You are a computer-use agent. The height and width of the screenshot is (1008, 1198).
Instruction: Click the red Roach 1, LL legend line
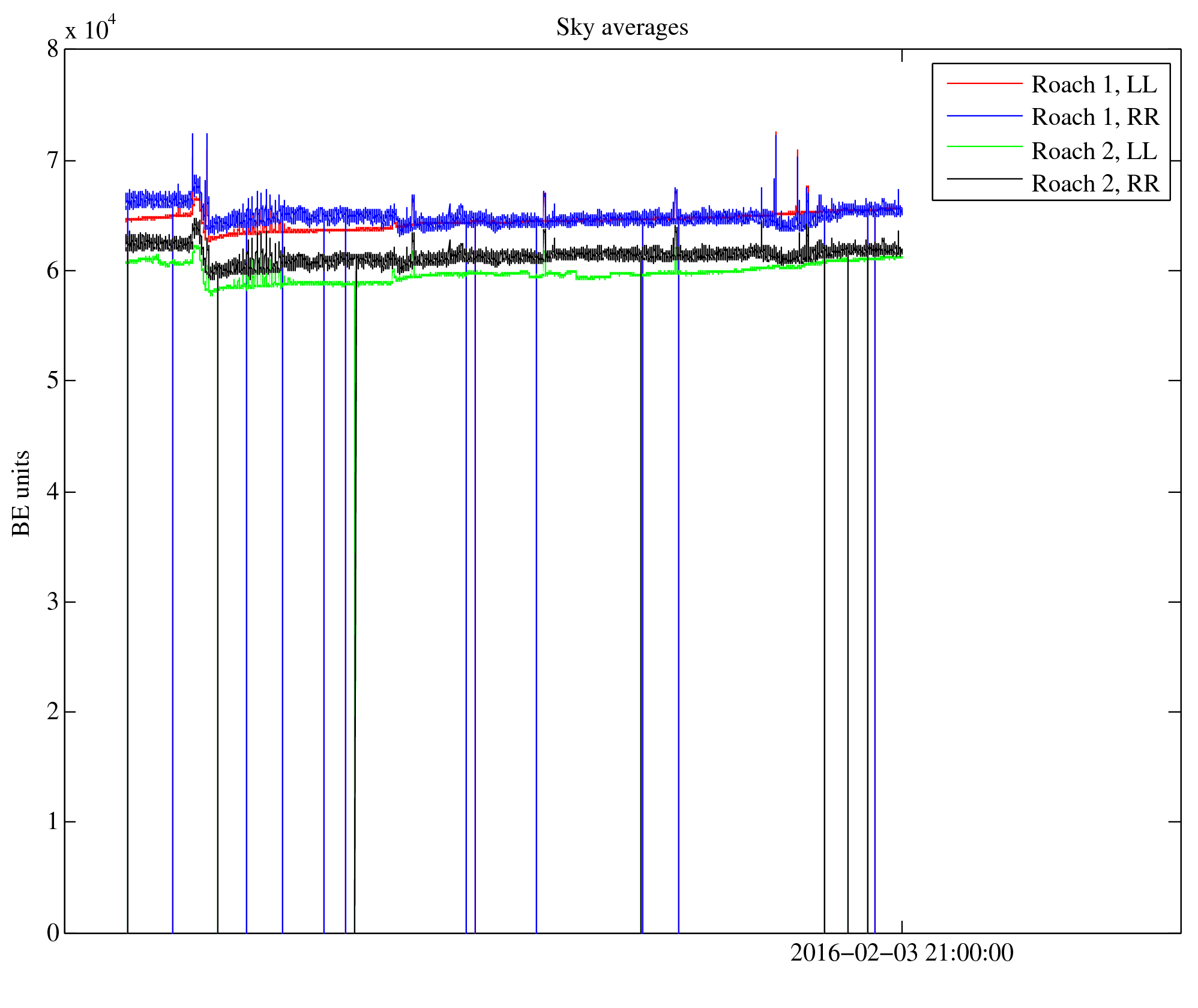point(984,83)
